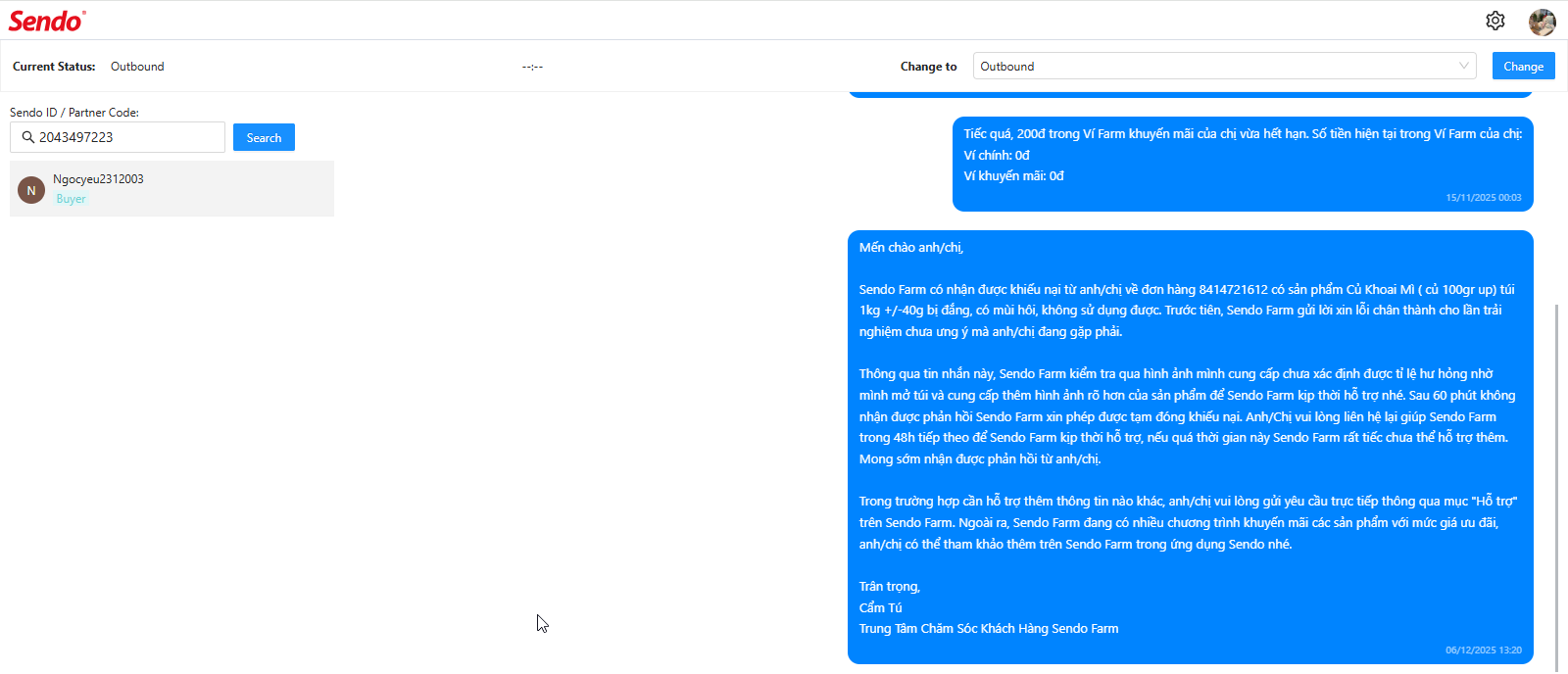Click the 'Cẩm Tú' signature line
This screenshot has width=1568, height=674.
coord(880,607)
